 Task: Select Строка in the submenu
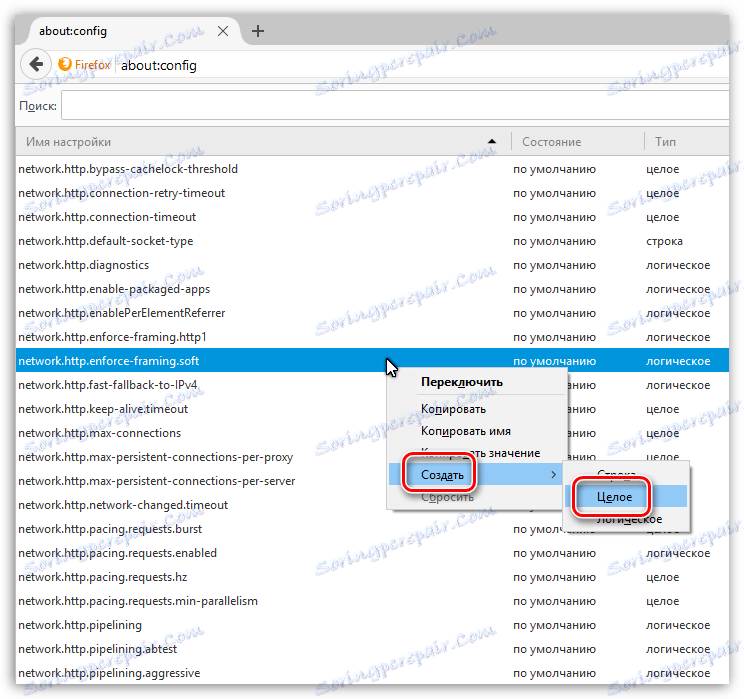626,474
